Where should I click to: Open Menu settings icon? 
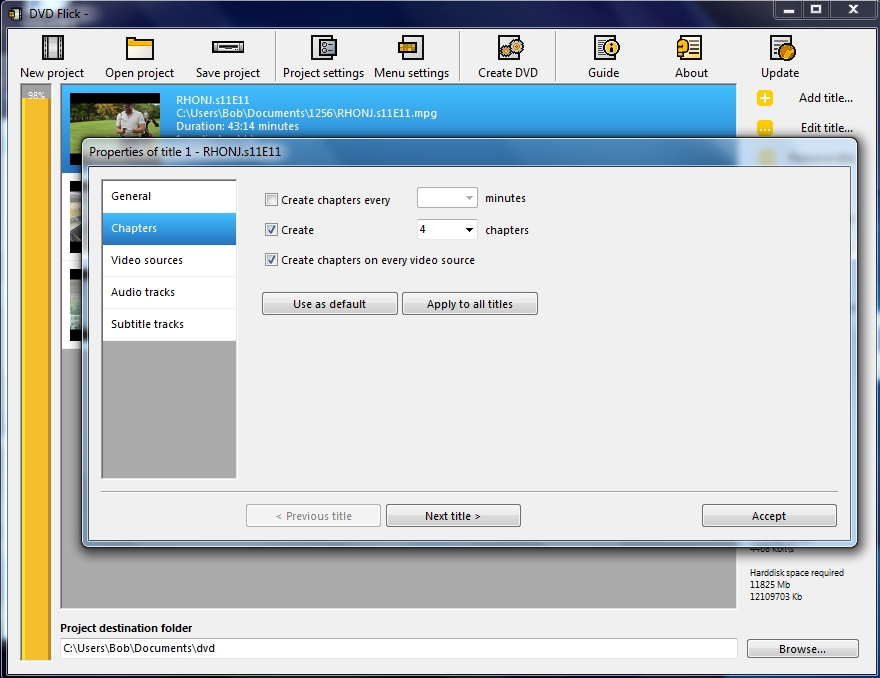click(x=411, y=48)
